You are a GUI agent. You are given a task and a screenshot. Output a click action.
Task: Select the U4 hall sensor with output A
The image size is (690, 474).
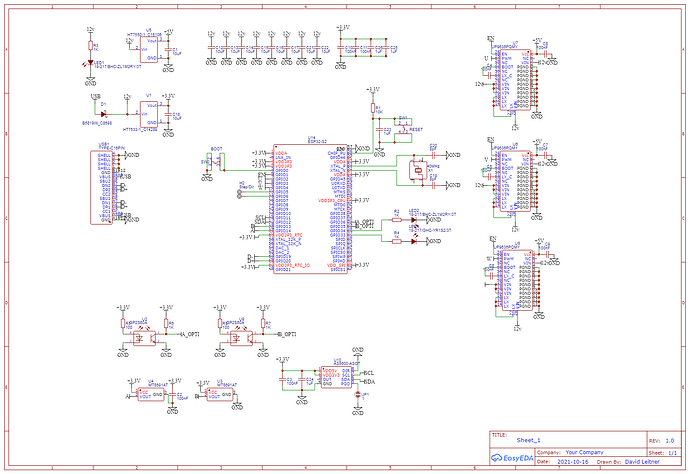tap(151, 394)
